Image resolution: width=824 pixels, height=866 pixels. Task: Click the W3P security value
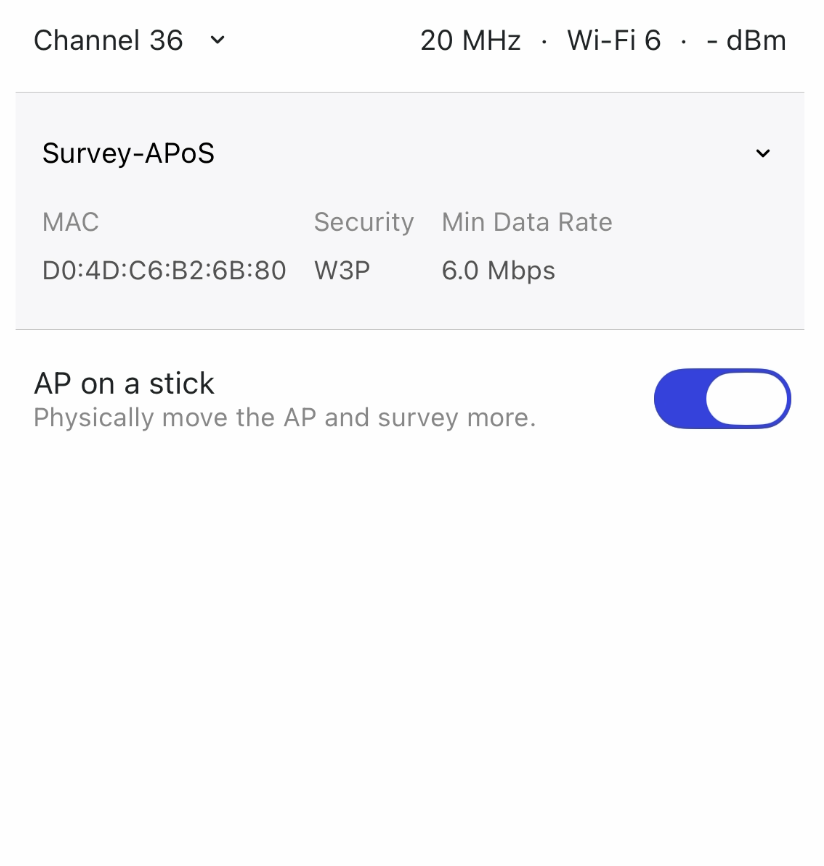pyautogui.click(x=342, y=271)
